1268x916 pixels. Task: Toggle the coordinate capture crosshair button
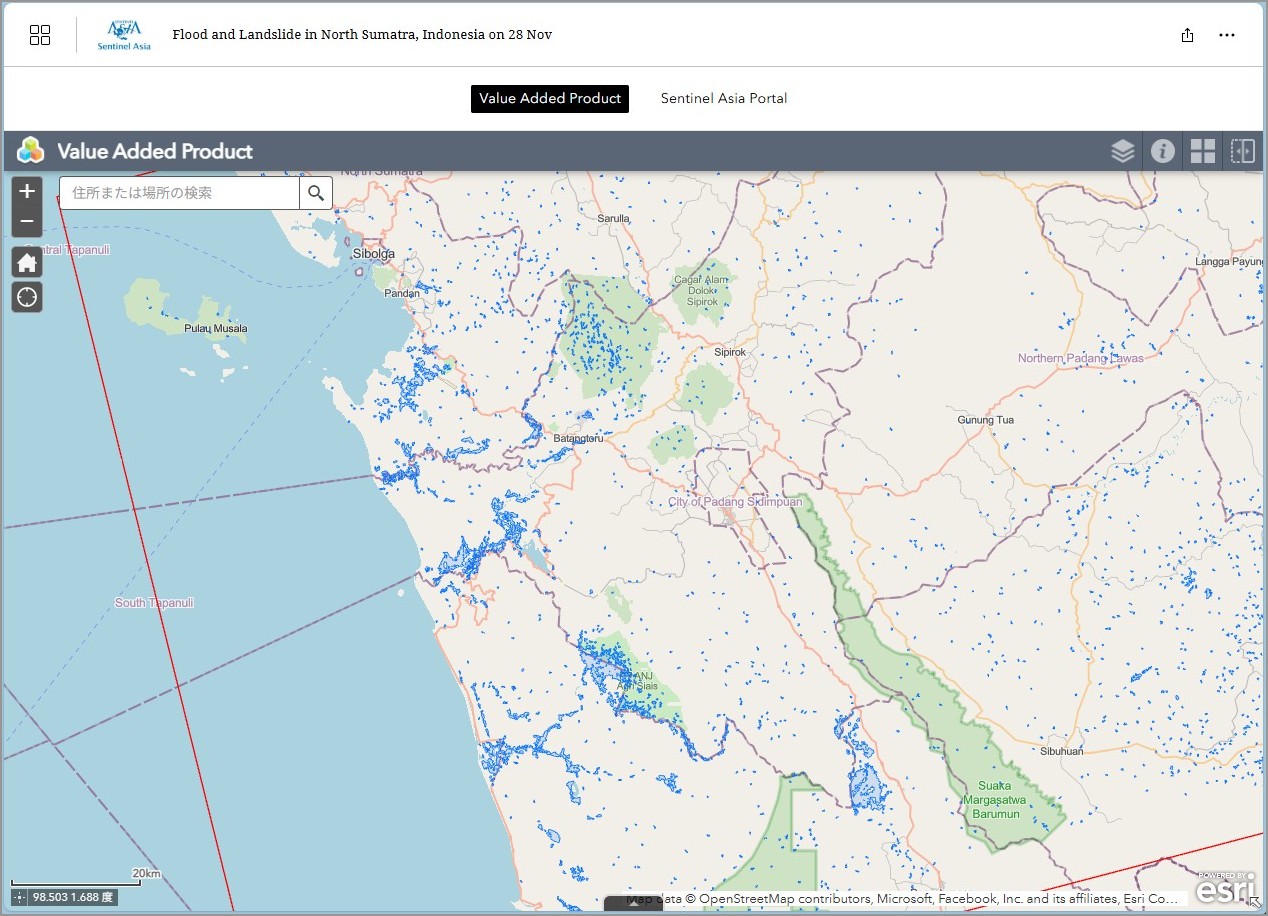(x=20, y=898)
